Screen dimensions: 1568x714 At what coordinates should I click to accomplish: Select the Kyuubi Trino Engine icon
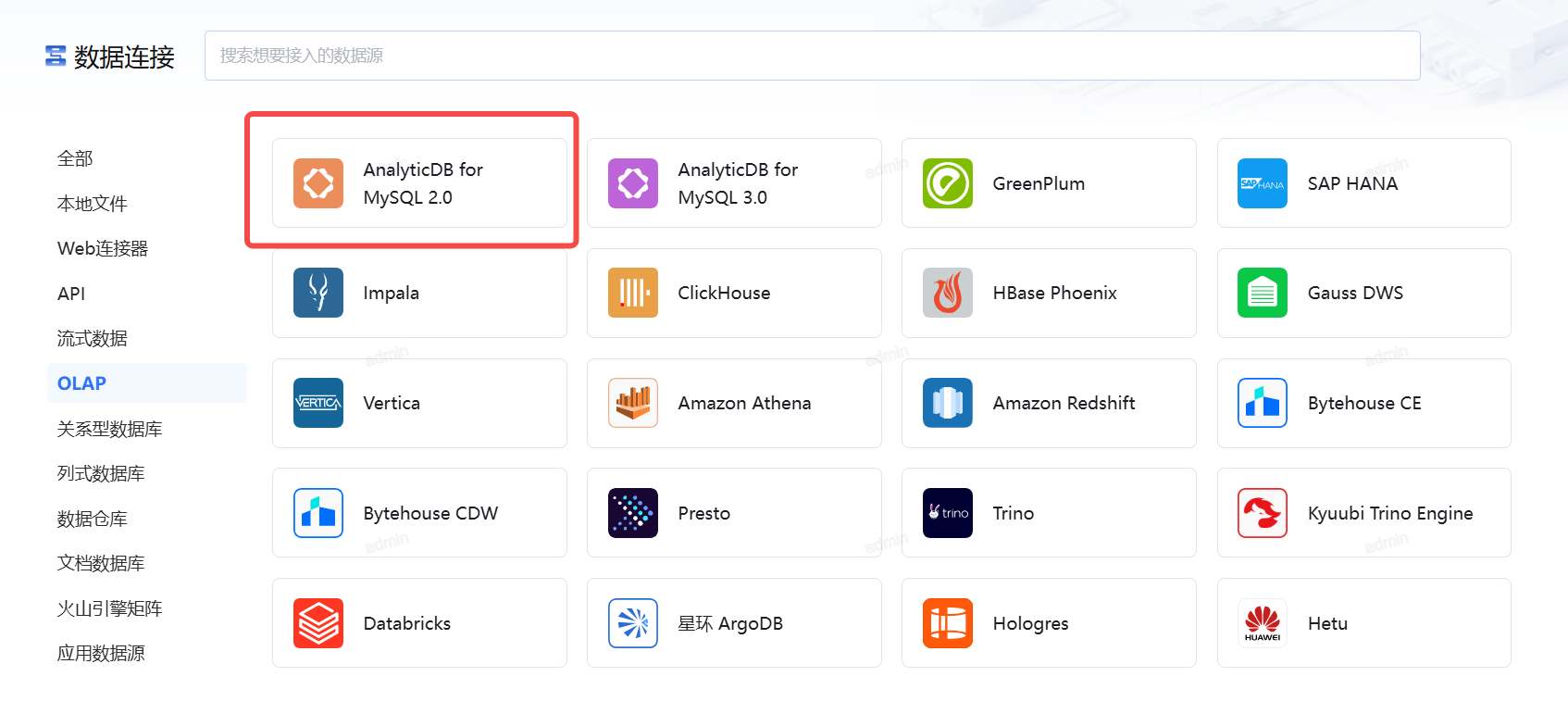click(1262, 513)
